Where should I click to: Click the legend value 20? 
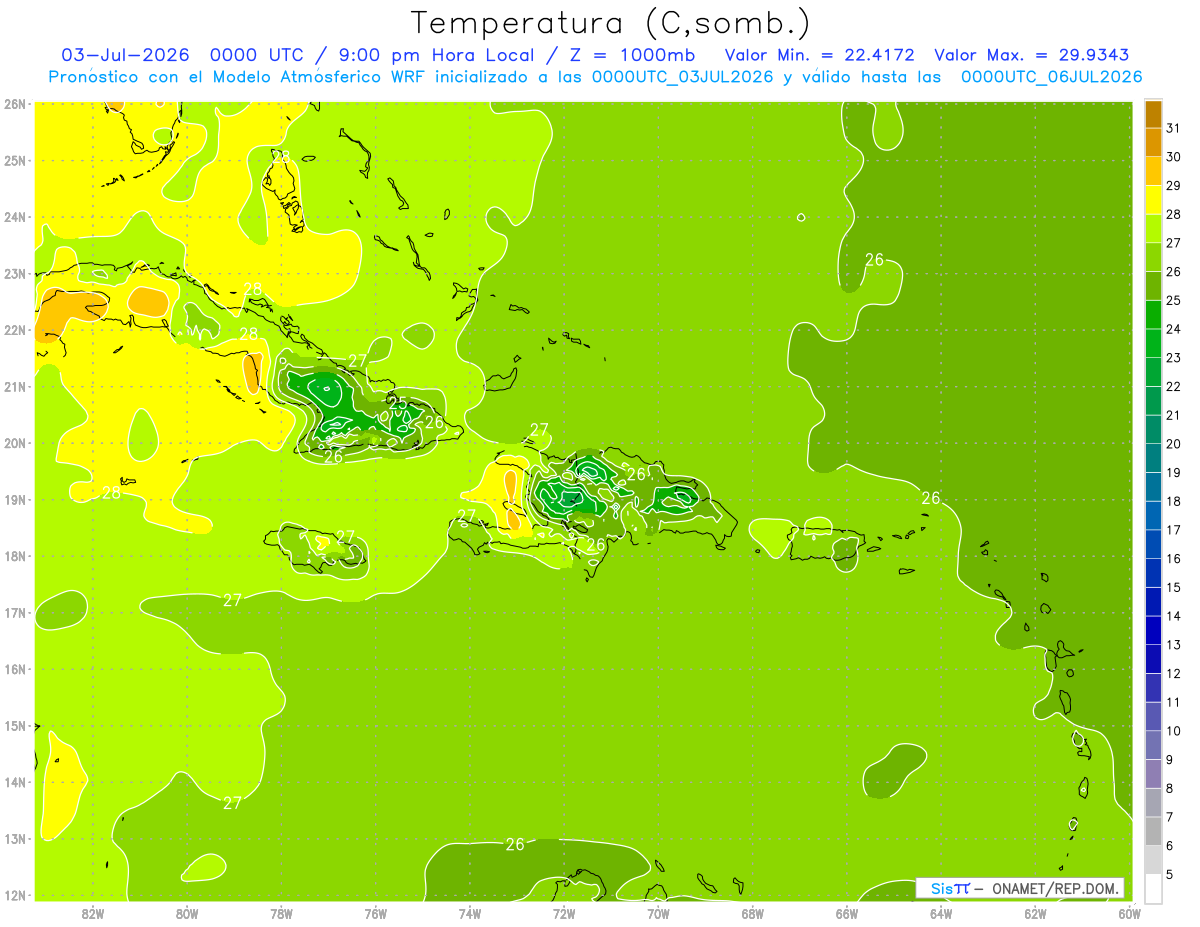point(1174,444)
